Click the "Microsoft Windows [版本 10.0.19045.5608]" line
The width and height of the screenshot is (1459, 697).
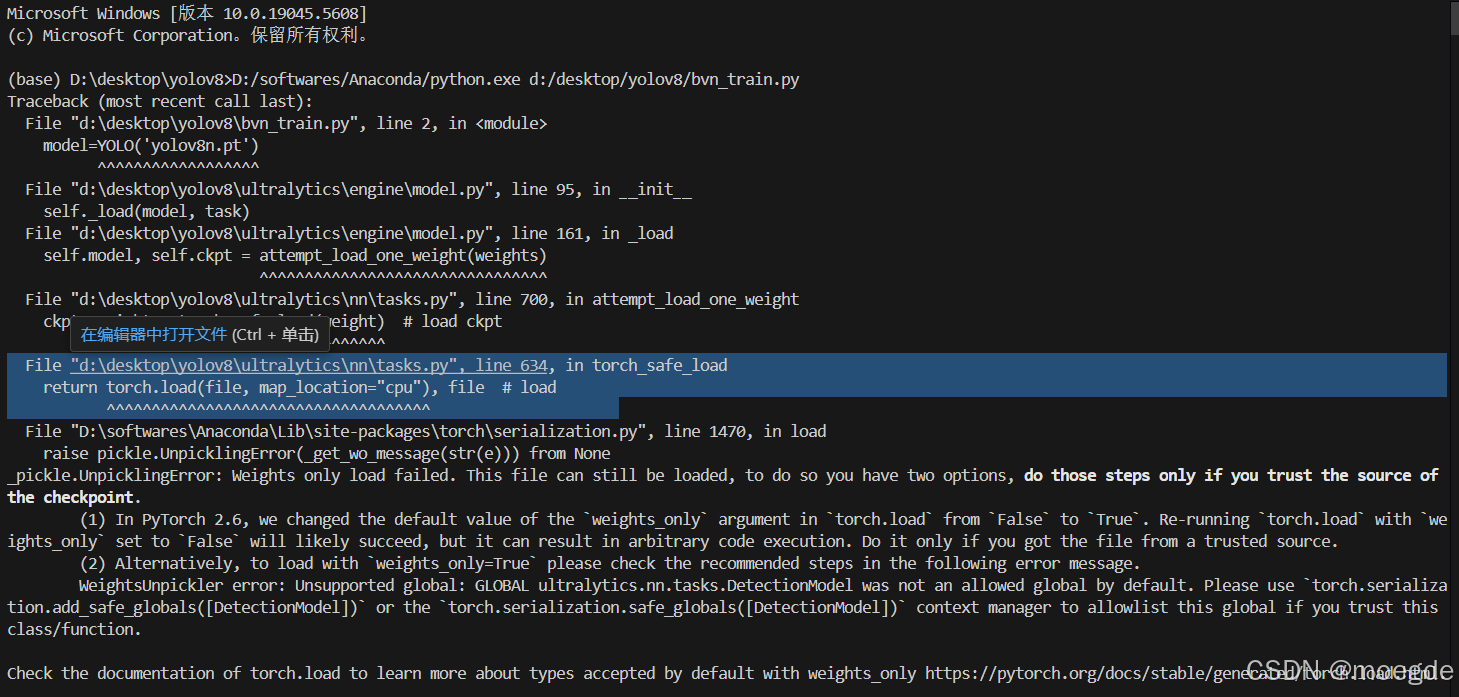click(x=187, y=13)
